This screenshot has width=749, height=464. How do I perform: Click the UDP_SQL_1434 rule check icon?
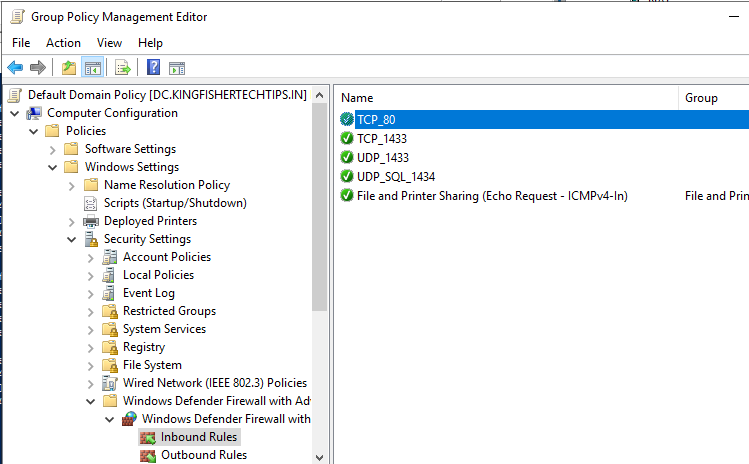tap(347, 176)
